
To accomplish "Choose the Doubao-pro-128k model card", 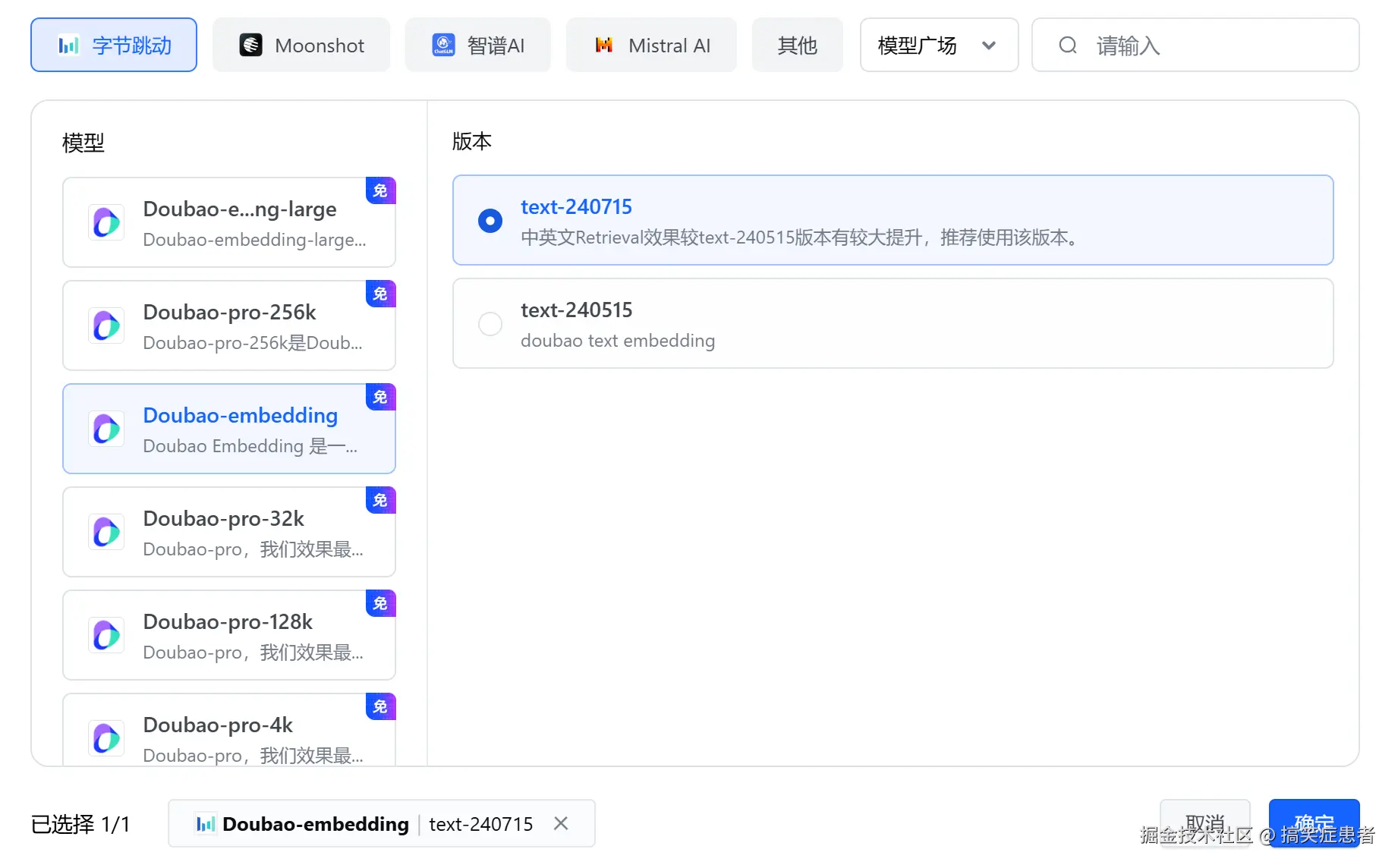I will (x=229, y=635).
